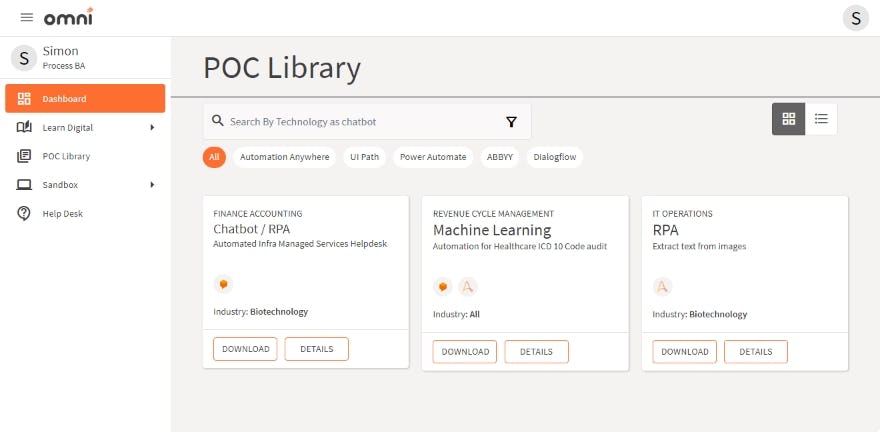Image resolution: width=880 pixels, height=432 pixels.
Task: Click the Search By Technology input field
Action: coord(360,122)
